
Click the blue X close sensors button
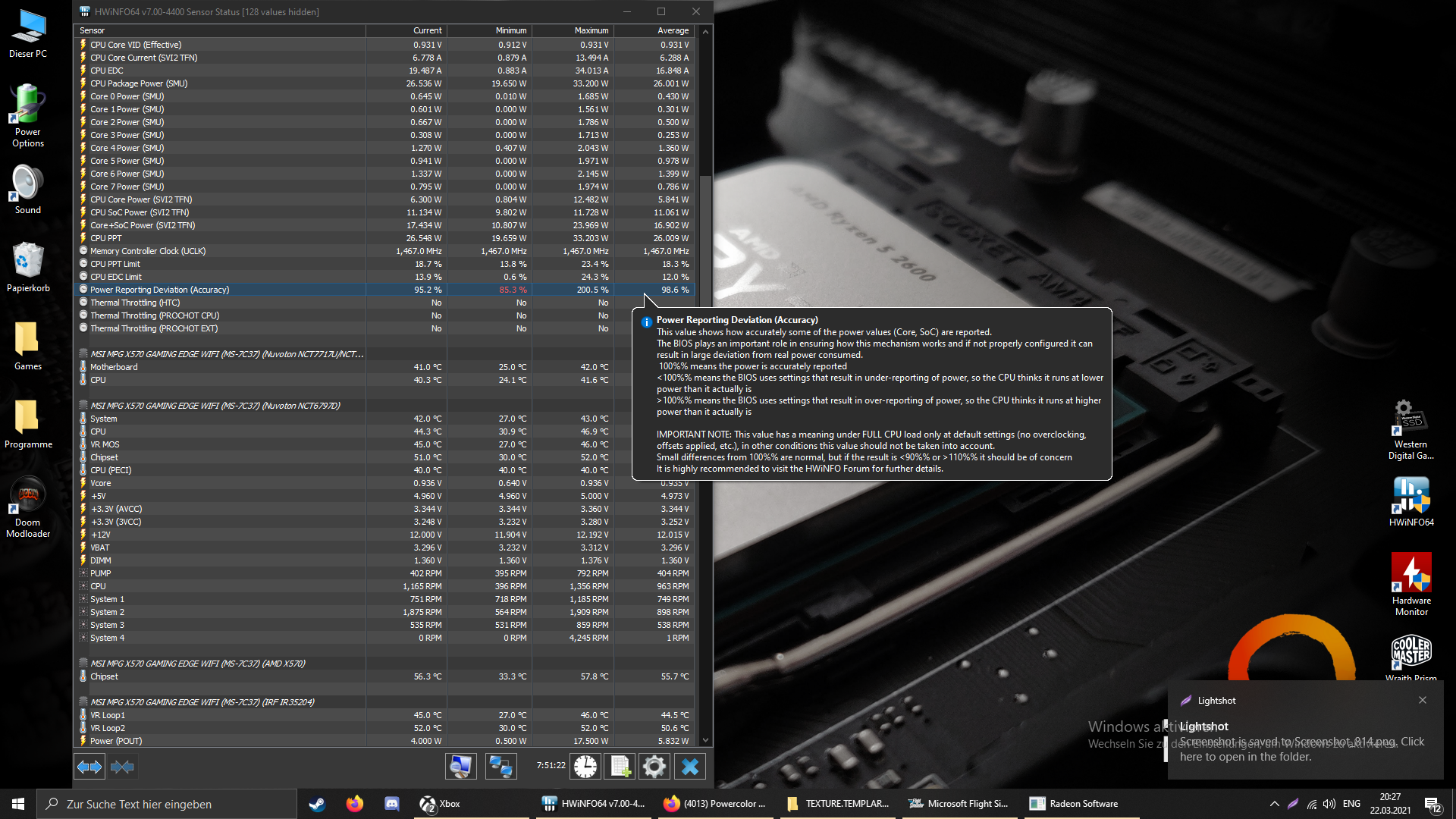coord(690,767)
